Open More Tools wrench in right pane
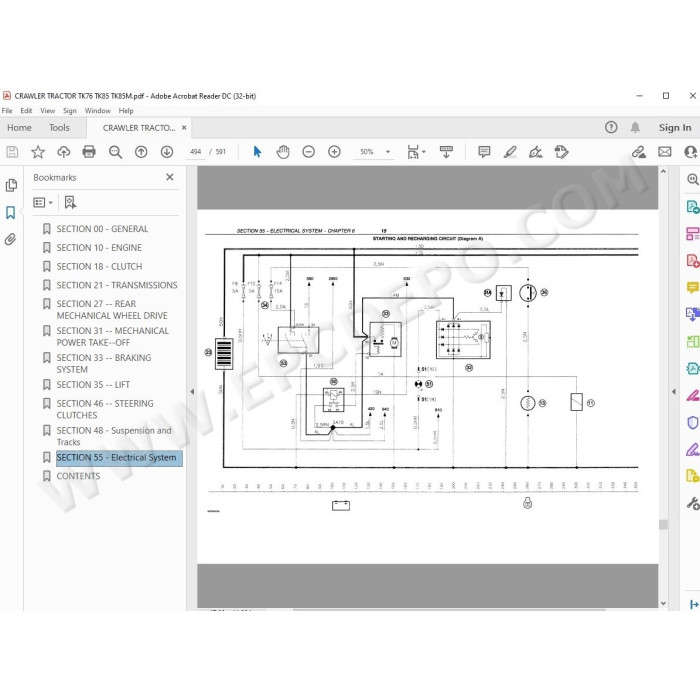The image size is (700, 700). click(x=692, y=504)
